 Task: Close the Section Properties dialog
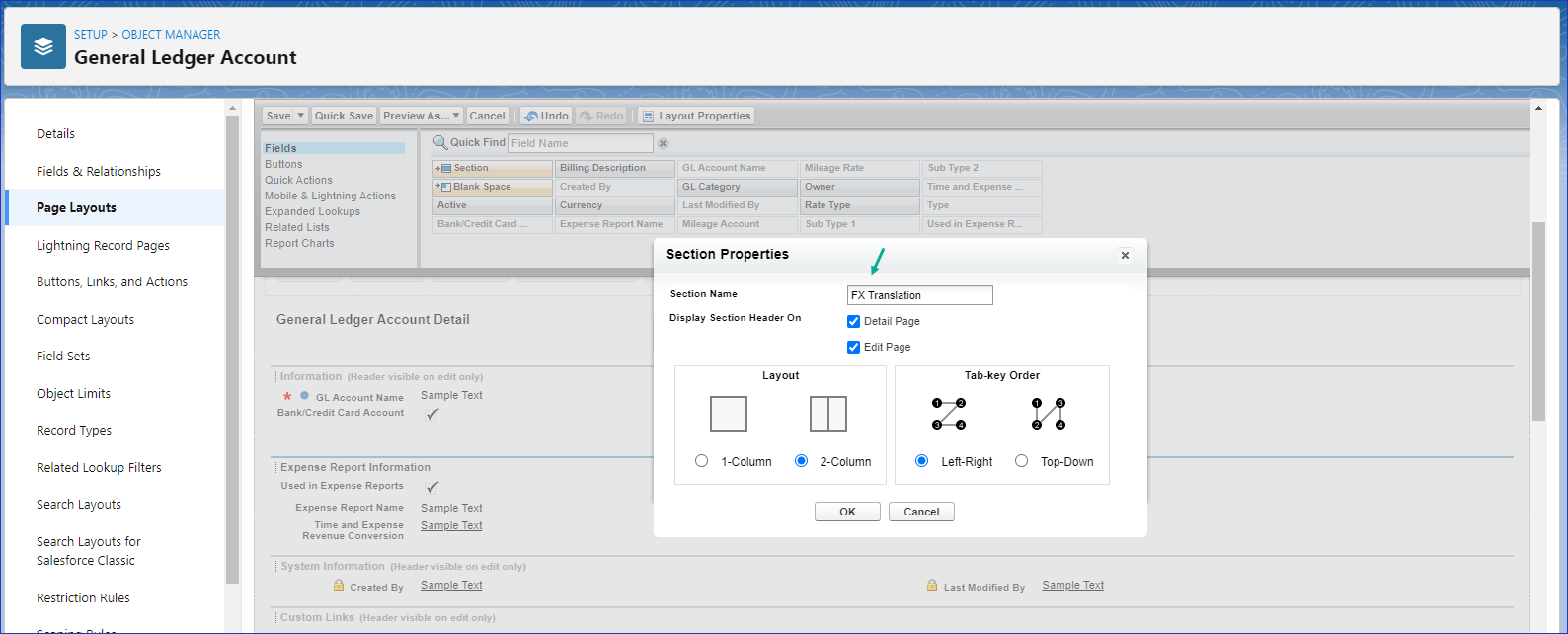pyautogui.click(x=1125, y=255)
